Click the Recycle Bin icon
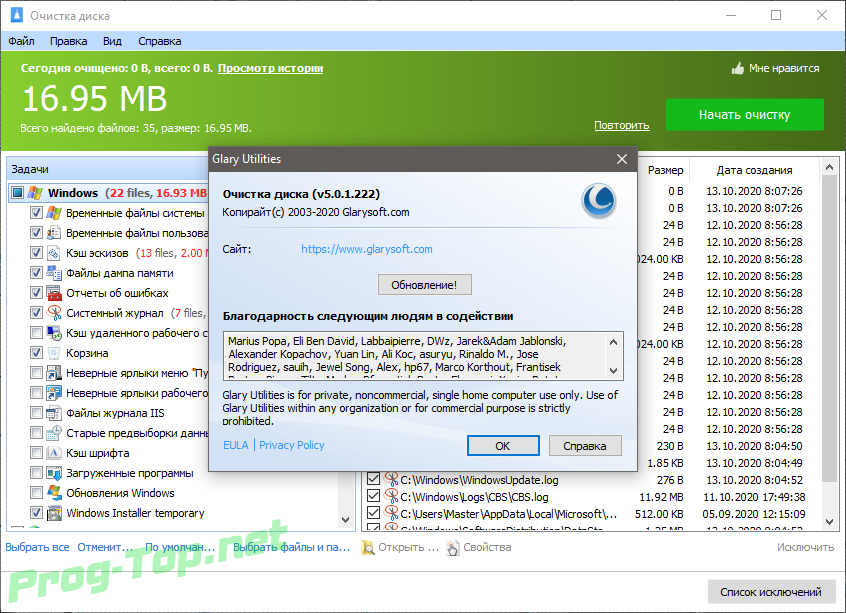Viewport: 846px width, 613px height. tap(54, 353)
